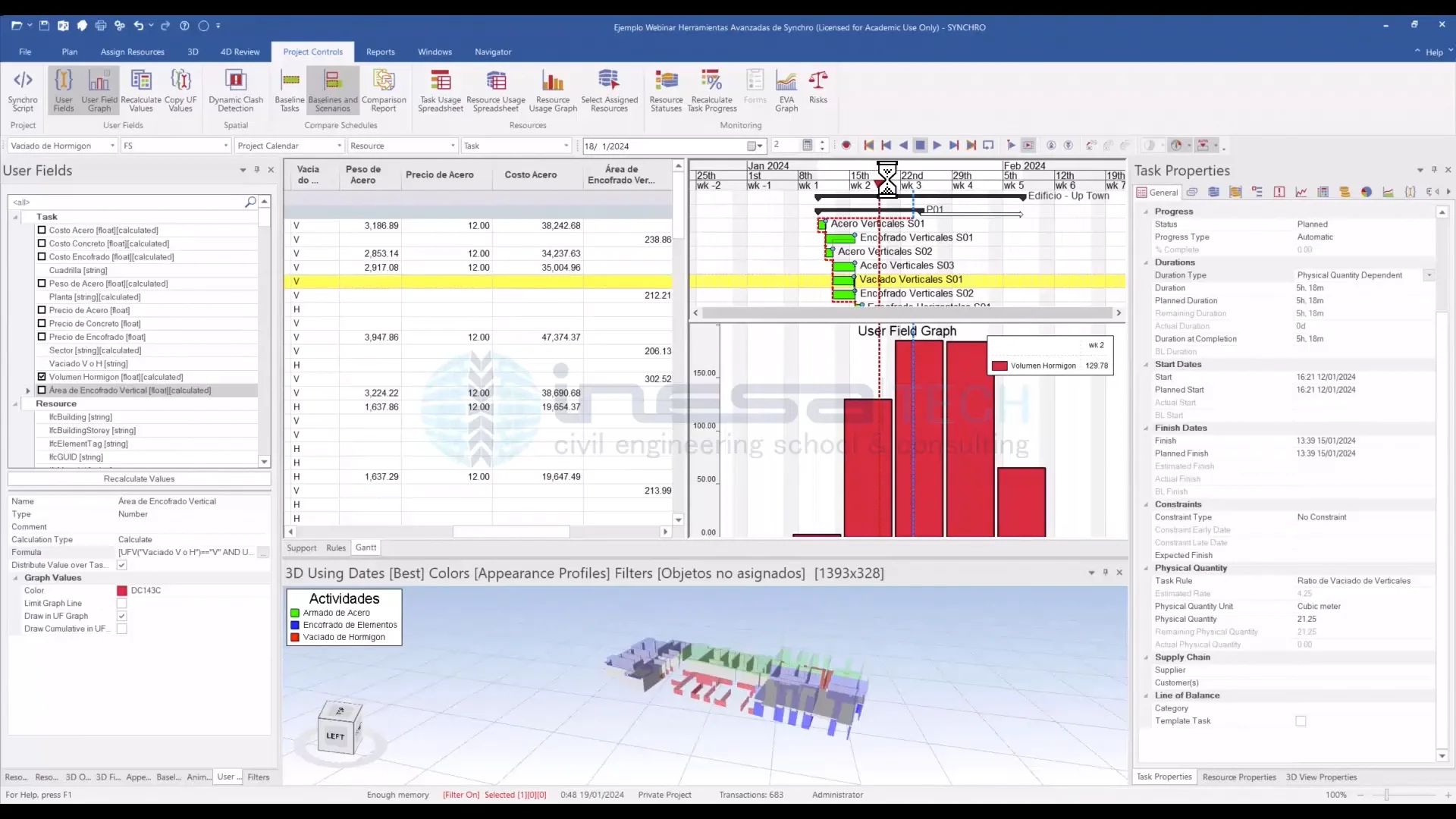The image size is (1456, 819).
Task: Open the Synchro Script tool
Action: click(23, 89)
